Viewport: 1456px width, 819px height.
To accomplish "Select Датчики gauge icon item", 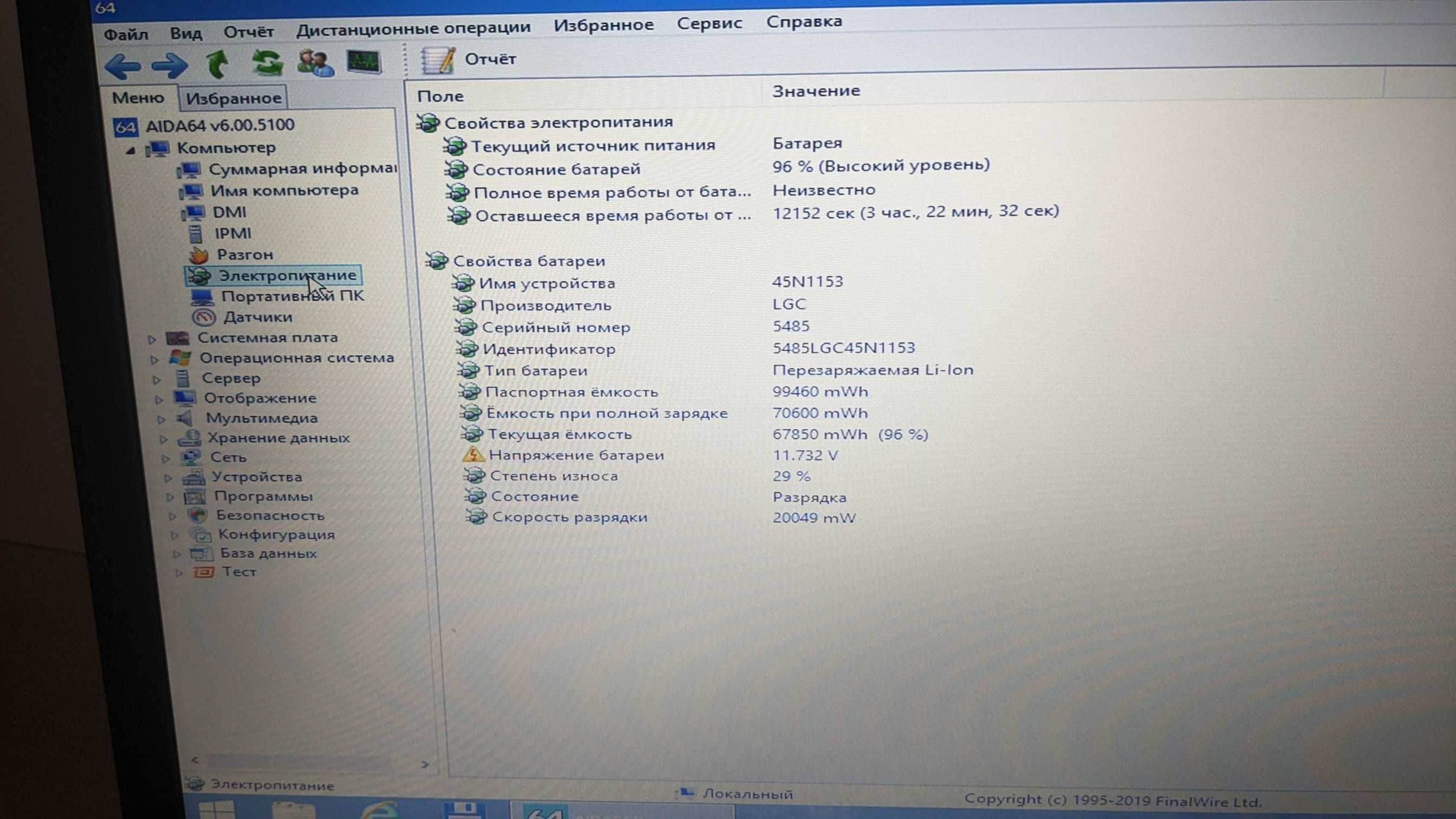I will point(204,317).
